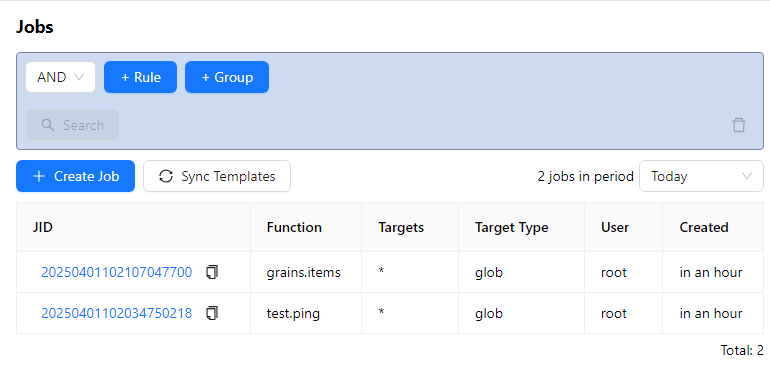Click root user in test.ping row

click(614, 314)
